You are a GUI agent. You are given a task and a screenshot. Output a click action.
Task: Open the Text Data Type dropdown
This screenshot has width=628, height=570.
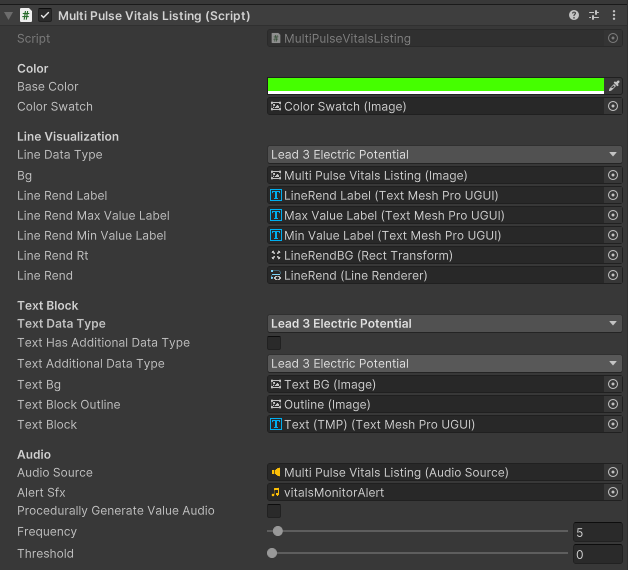[445, 324]
